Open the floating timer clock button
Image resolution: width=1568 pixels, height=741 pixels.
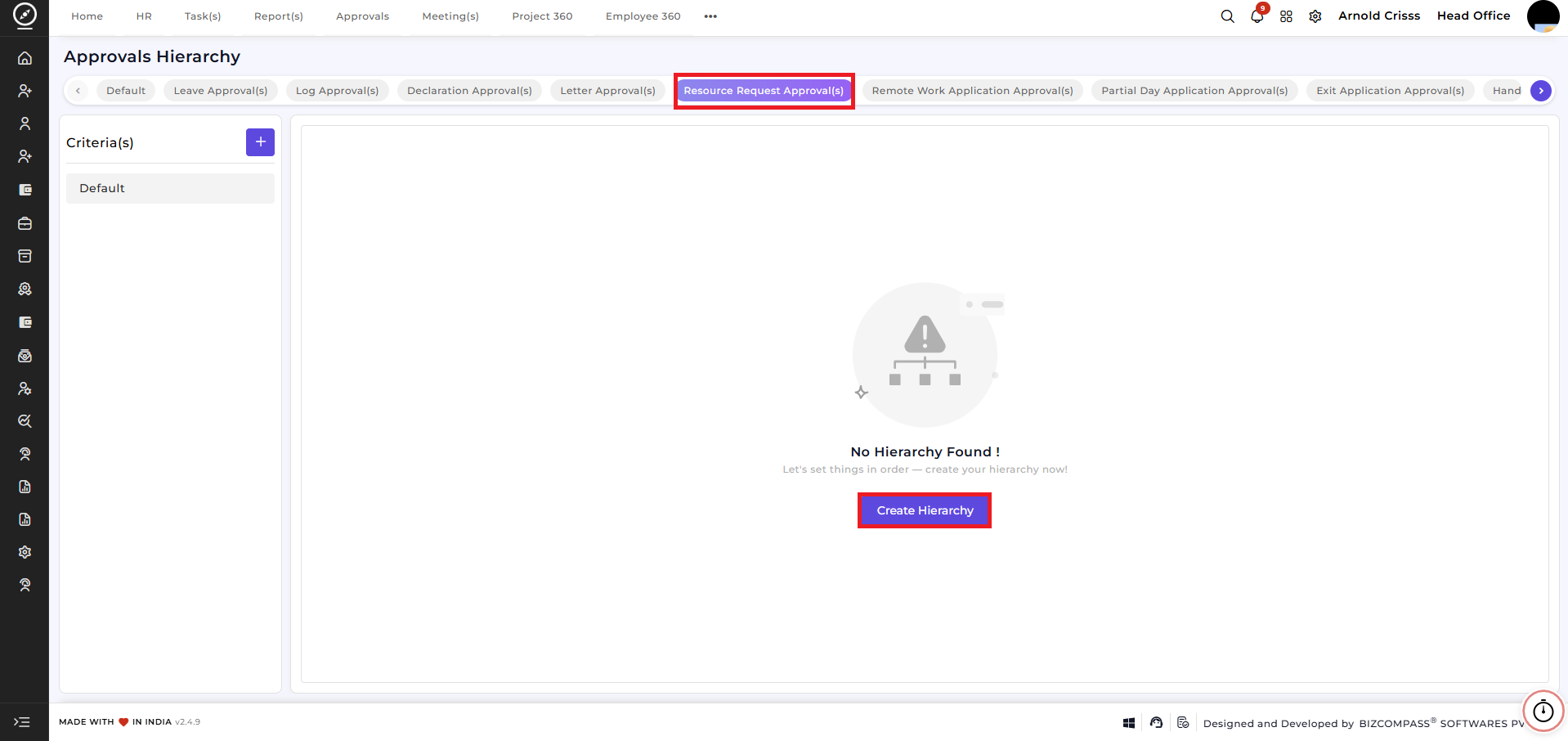pyautogui.click(x=1543, y=711)
